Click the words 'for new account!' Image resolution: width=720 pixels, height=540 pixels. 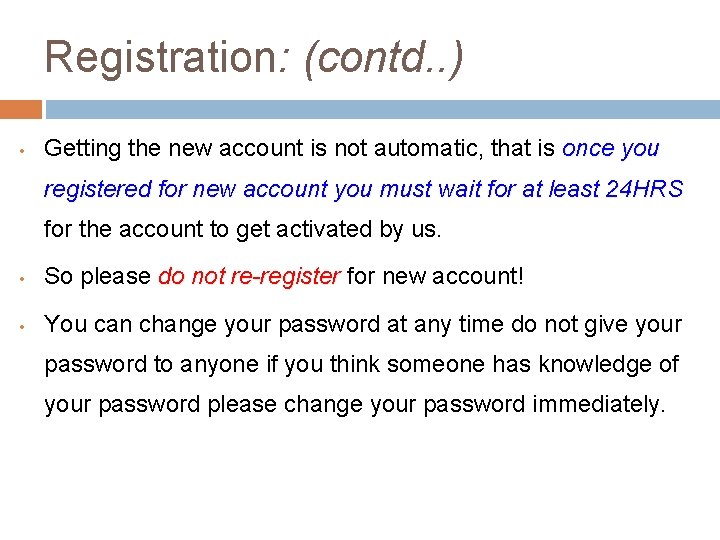435,276
